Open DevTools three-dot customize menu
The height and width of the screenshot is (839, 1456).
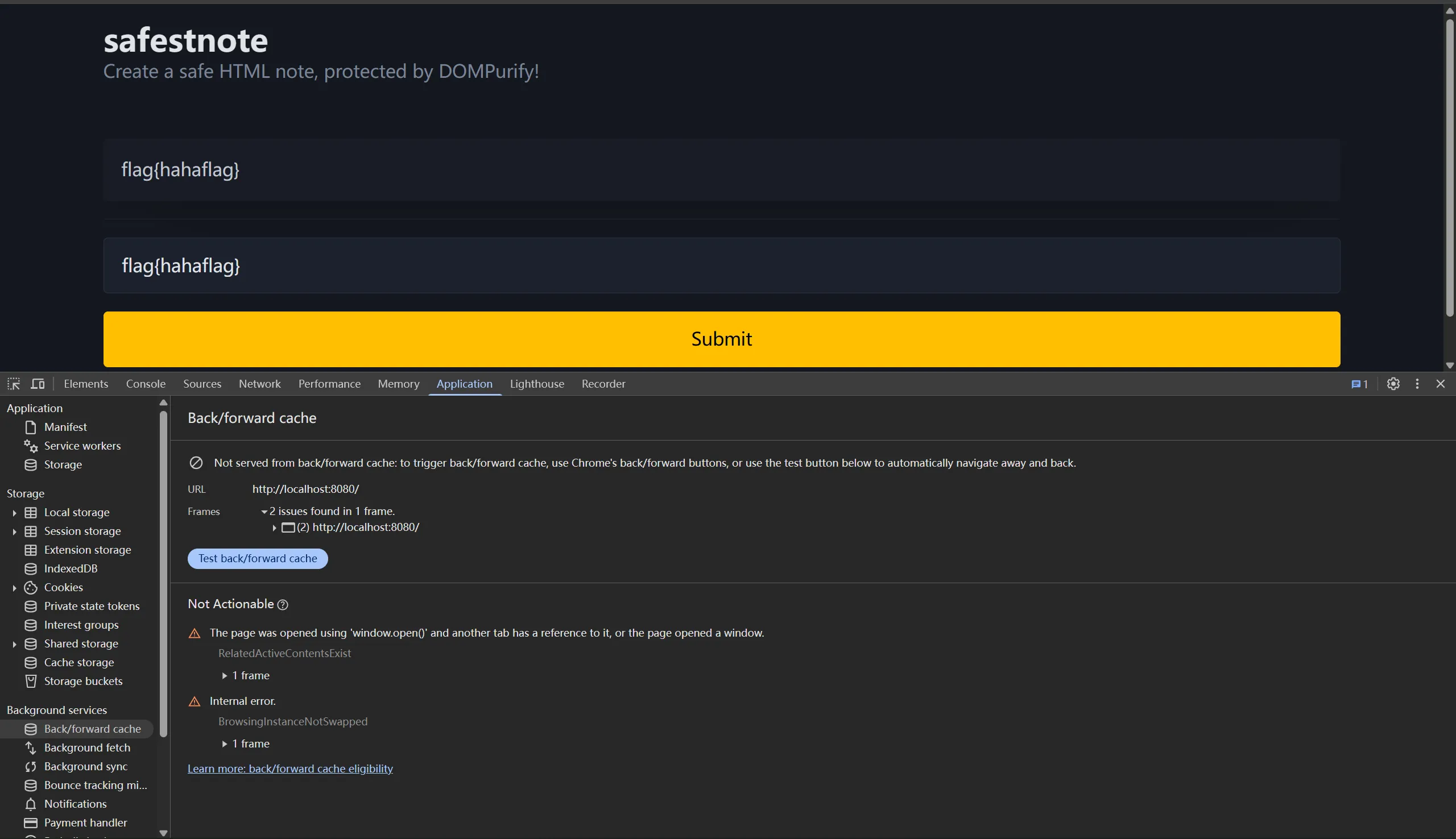pos(1417,384)
